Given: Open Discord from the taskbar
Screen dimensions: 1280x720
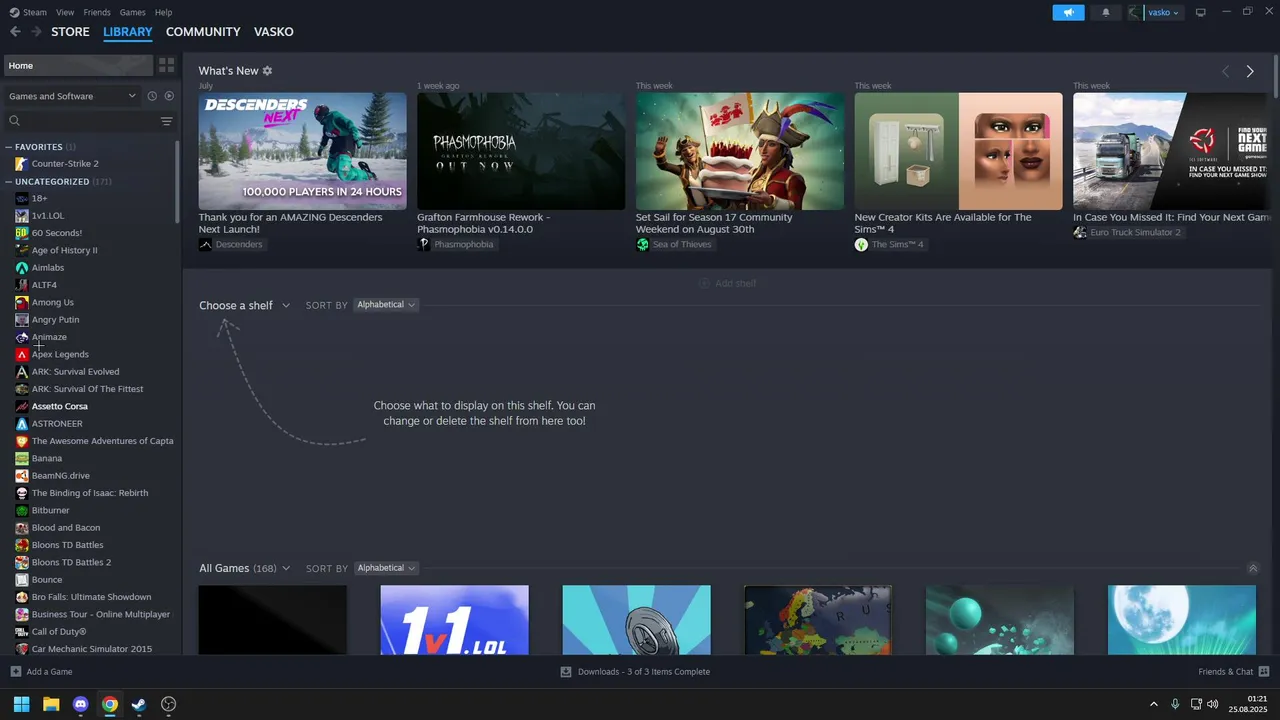Looking at the screenshot, I should click(x=81, y=704).
